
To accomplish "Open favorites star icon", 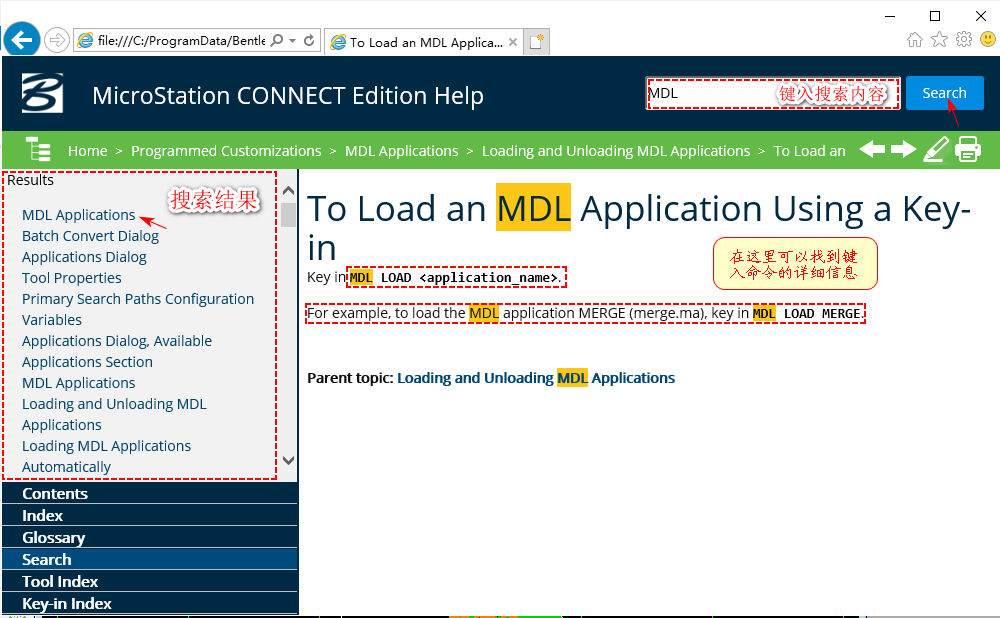I will (939, 40).
